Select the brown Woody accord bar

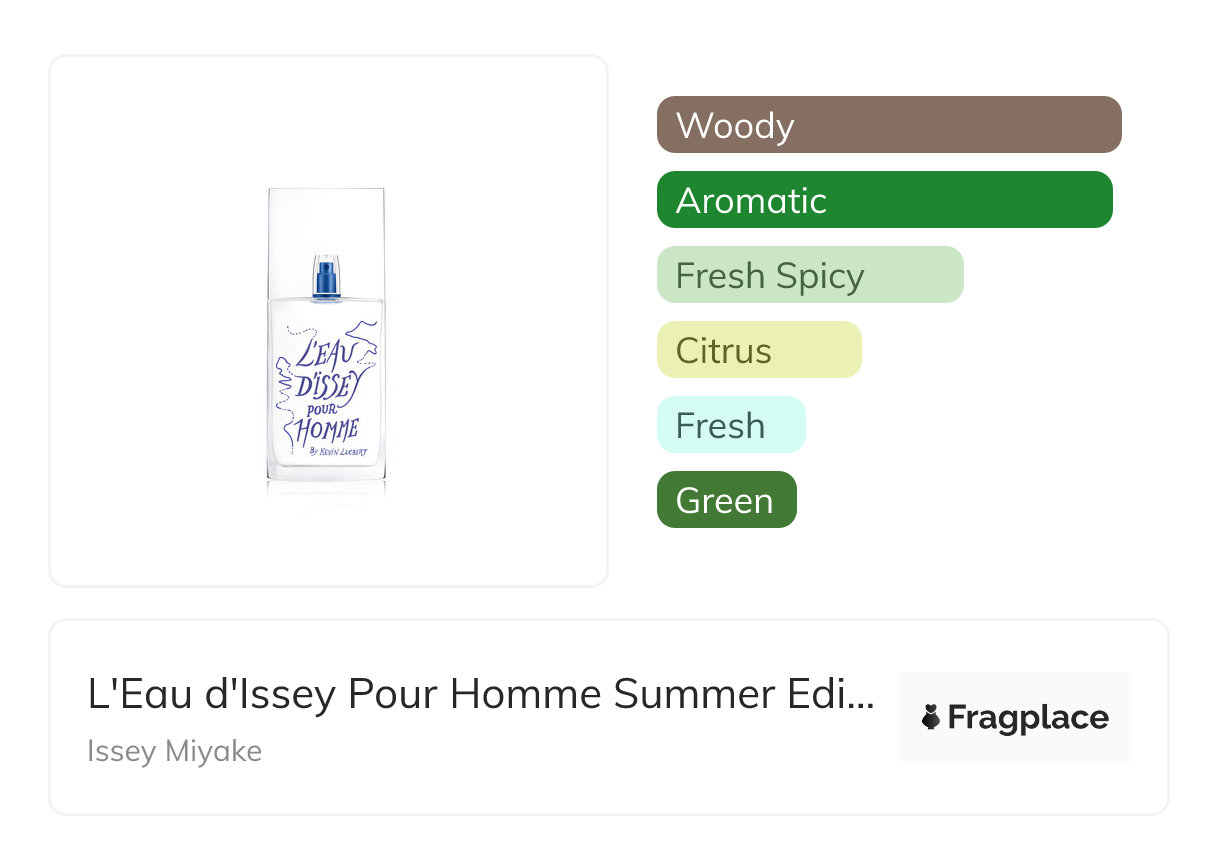(888, 125)
